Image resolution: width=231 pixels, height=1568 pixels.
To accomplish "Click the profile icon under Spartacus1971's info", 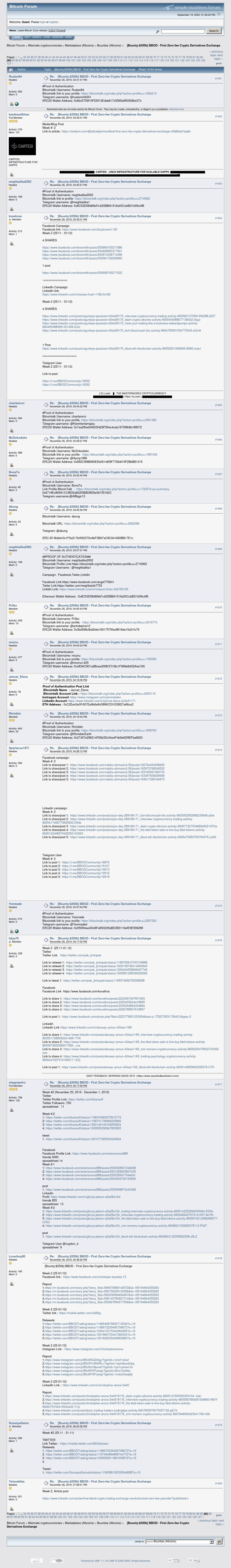I will click(12, 775).
